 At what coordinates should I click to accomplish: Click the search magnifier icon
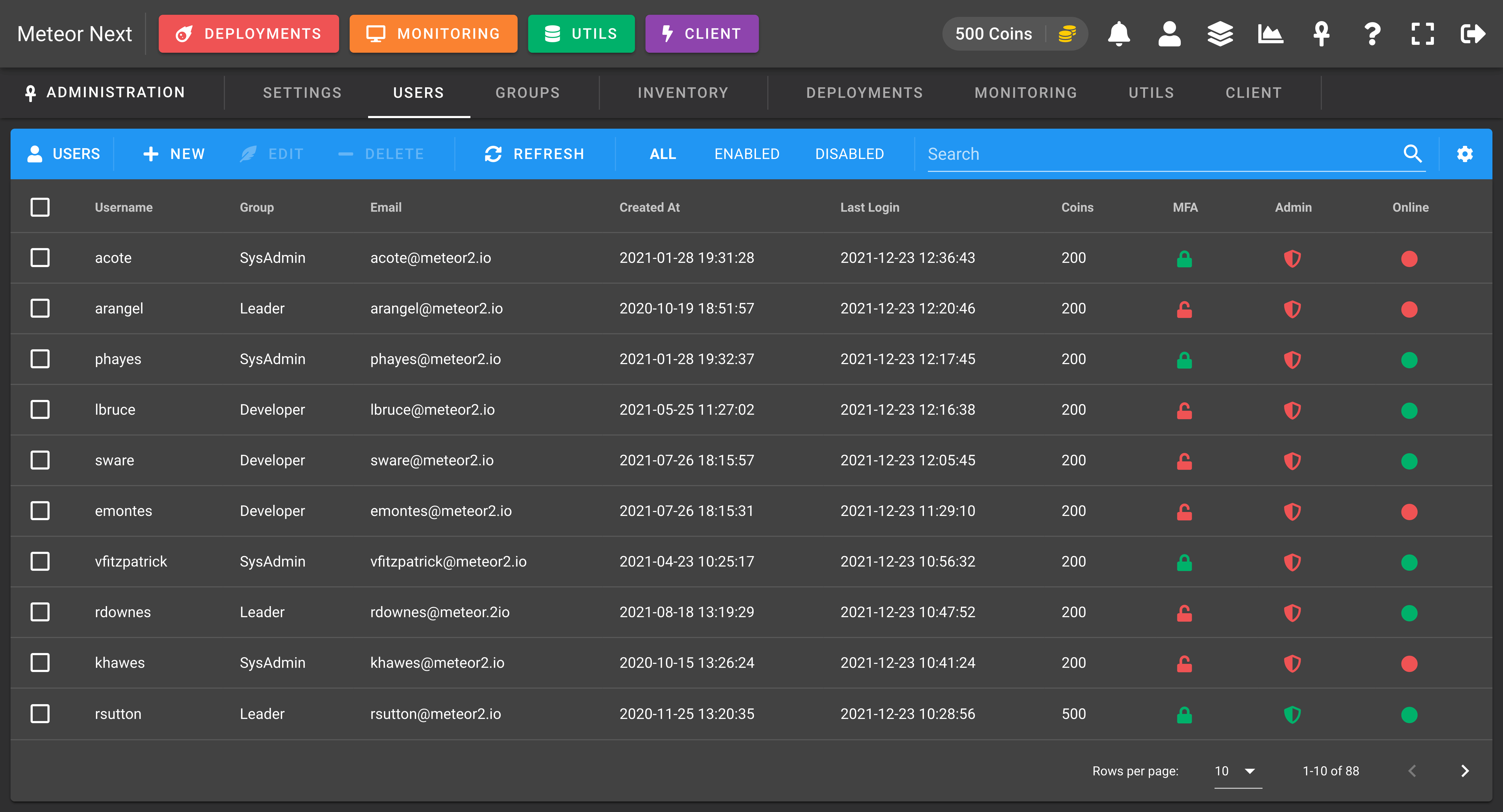click(x=1413, y=153)
